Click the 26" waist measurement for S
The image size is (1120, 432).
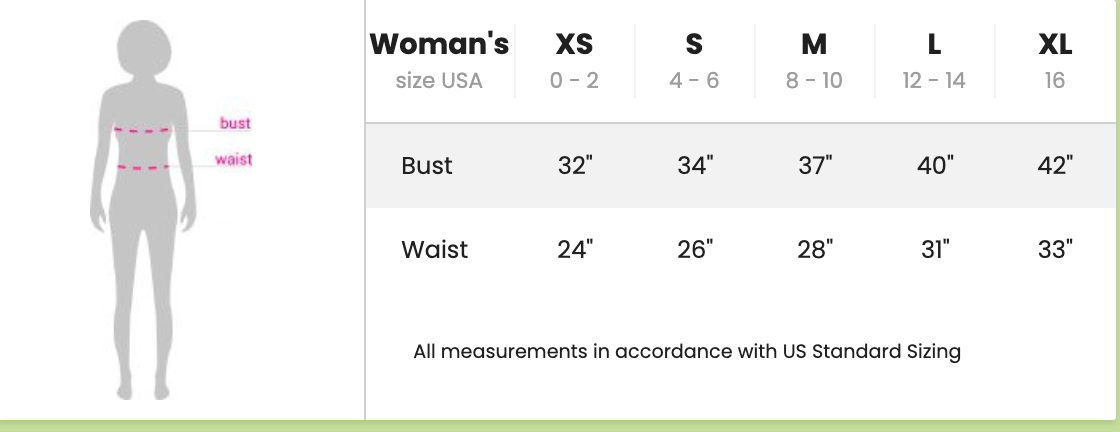[694, 250]
